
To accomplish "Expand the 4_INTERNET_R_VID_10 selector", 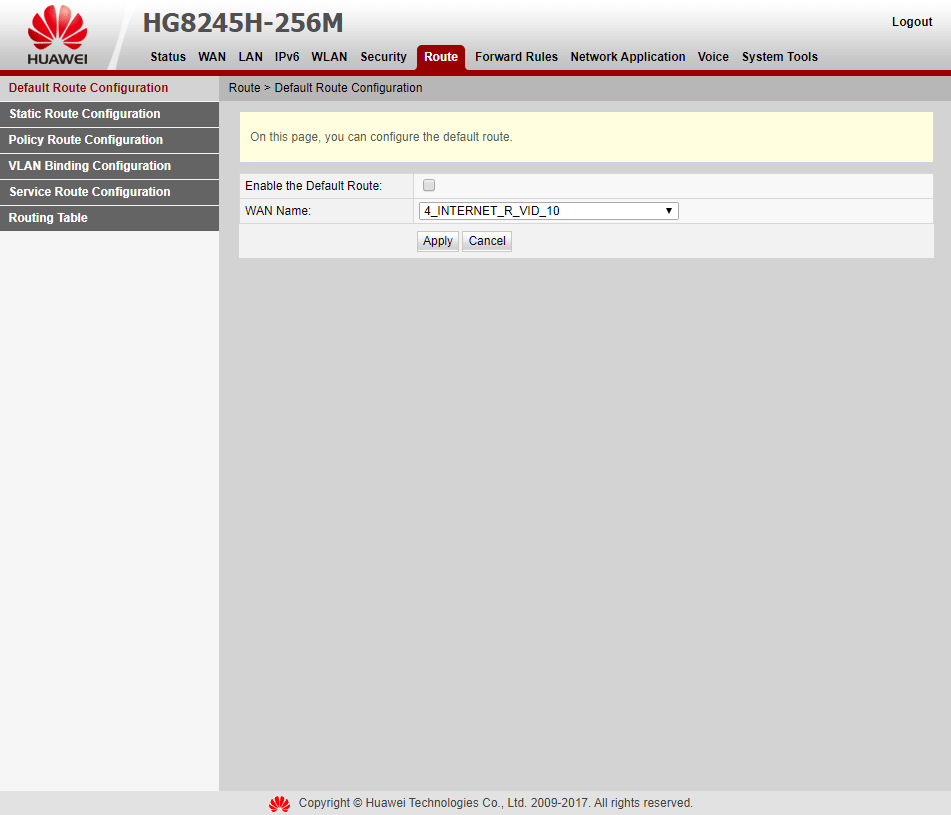I will click(x=668, y=211).
